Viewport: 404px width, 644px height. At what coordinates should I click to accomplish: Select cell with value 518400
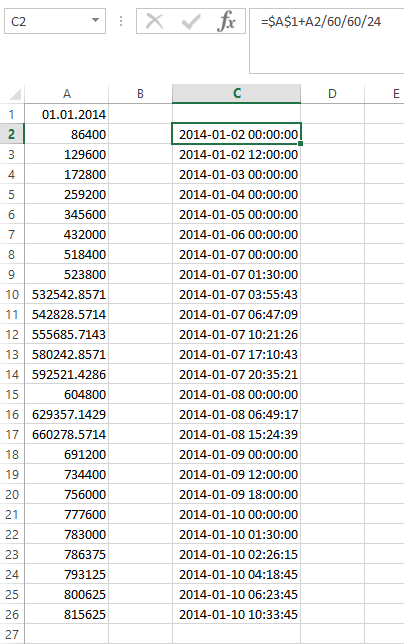[67, 254]
